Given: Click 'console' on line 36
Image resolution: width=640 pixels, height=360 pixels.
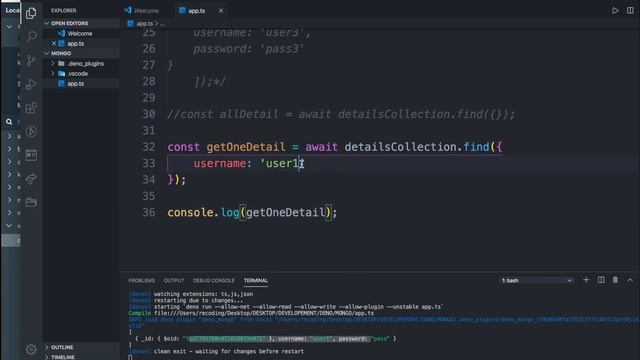Looking at the screenshot, I should tap(190, 212).
